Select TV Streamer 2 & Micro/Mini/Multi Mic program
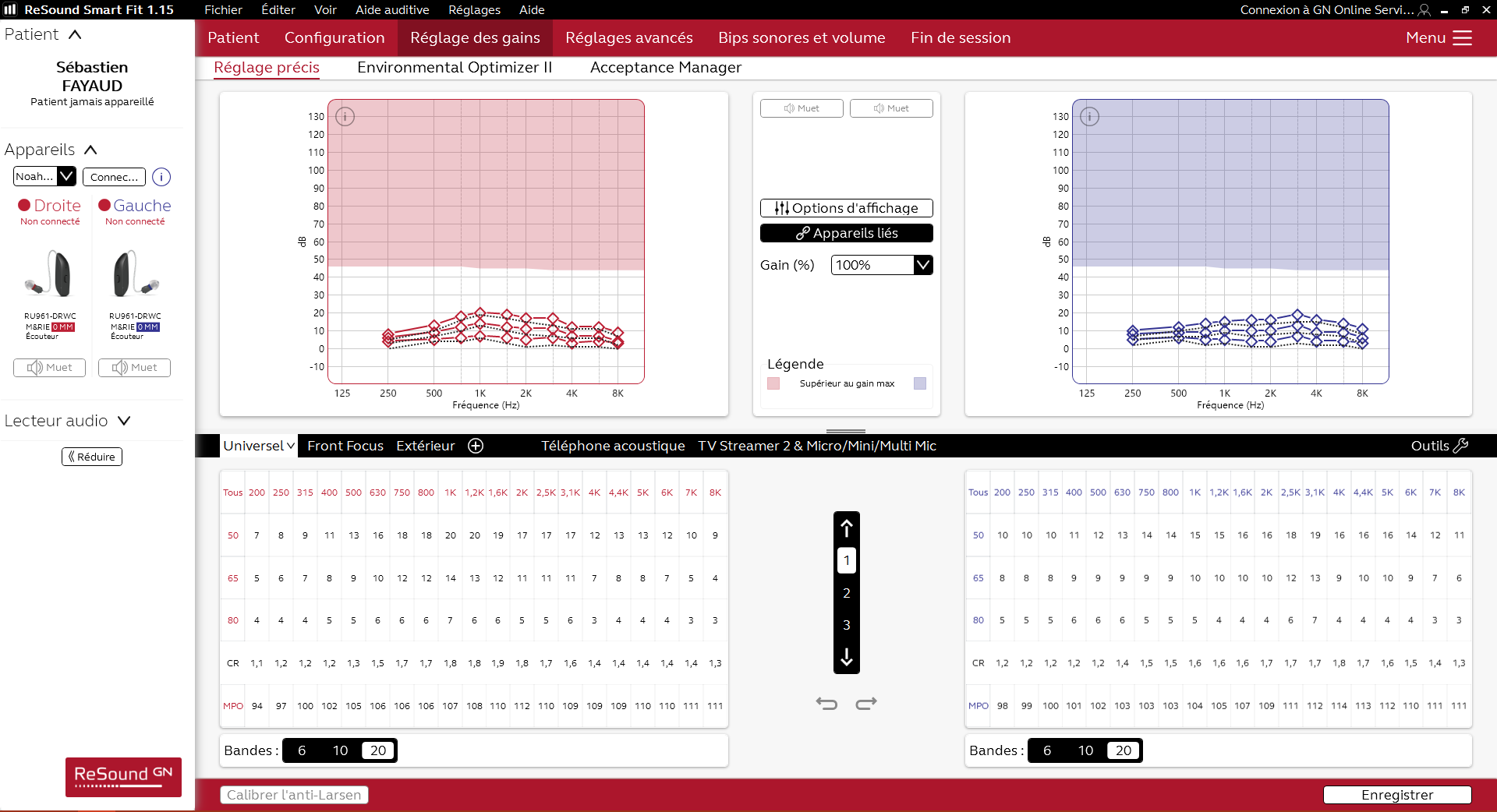Screen dimensions: 1497x812 (x=817, y=446)
